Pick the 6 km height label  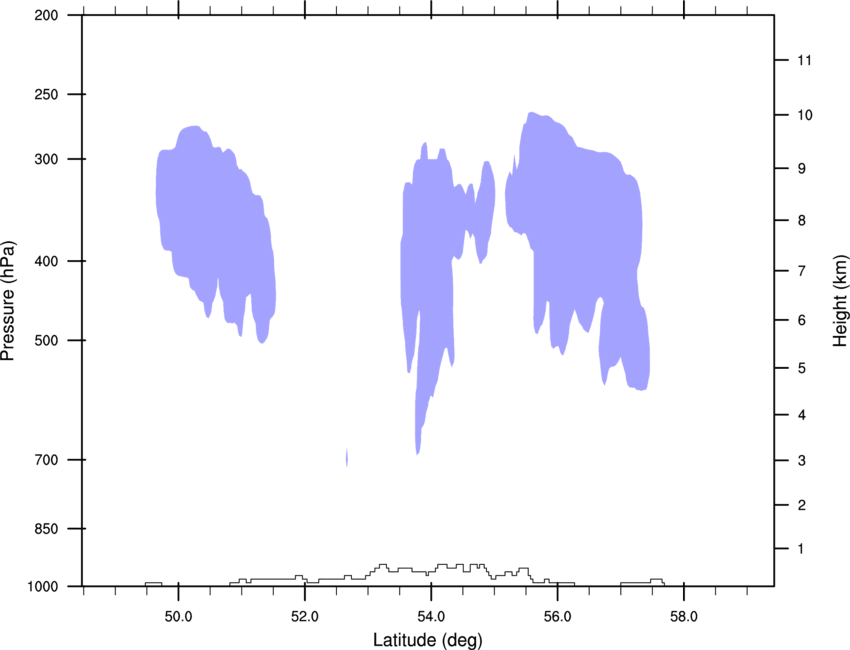(x=801, y=320)
